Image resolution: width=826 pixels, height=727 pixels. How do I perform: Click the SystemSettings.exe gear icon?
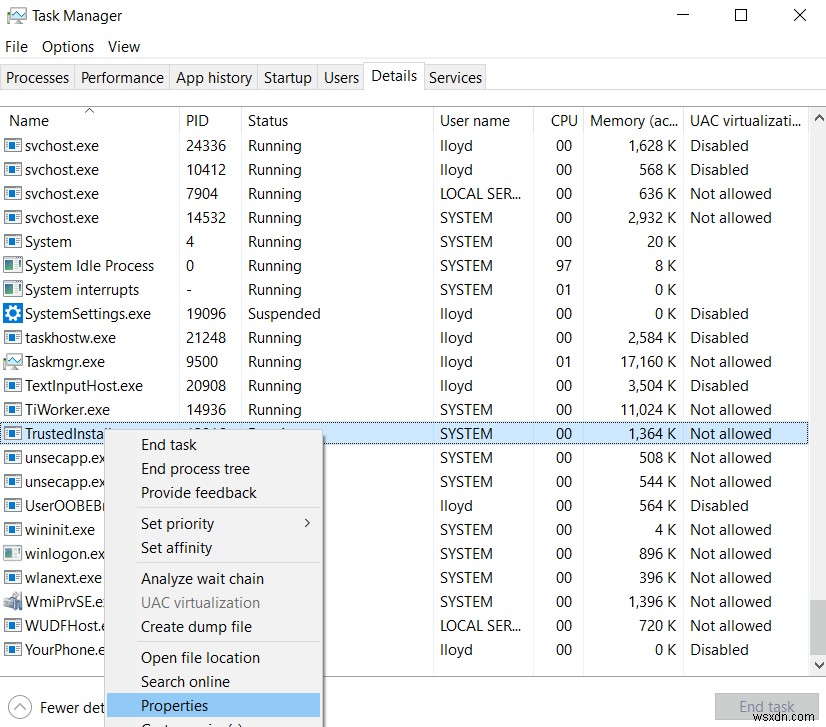coord(14,313)
